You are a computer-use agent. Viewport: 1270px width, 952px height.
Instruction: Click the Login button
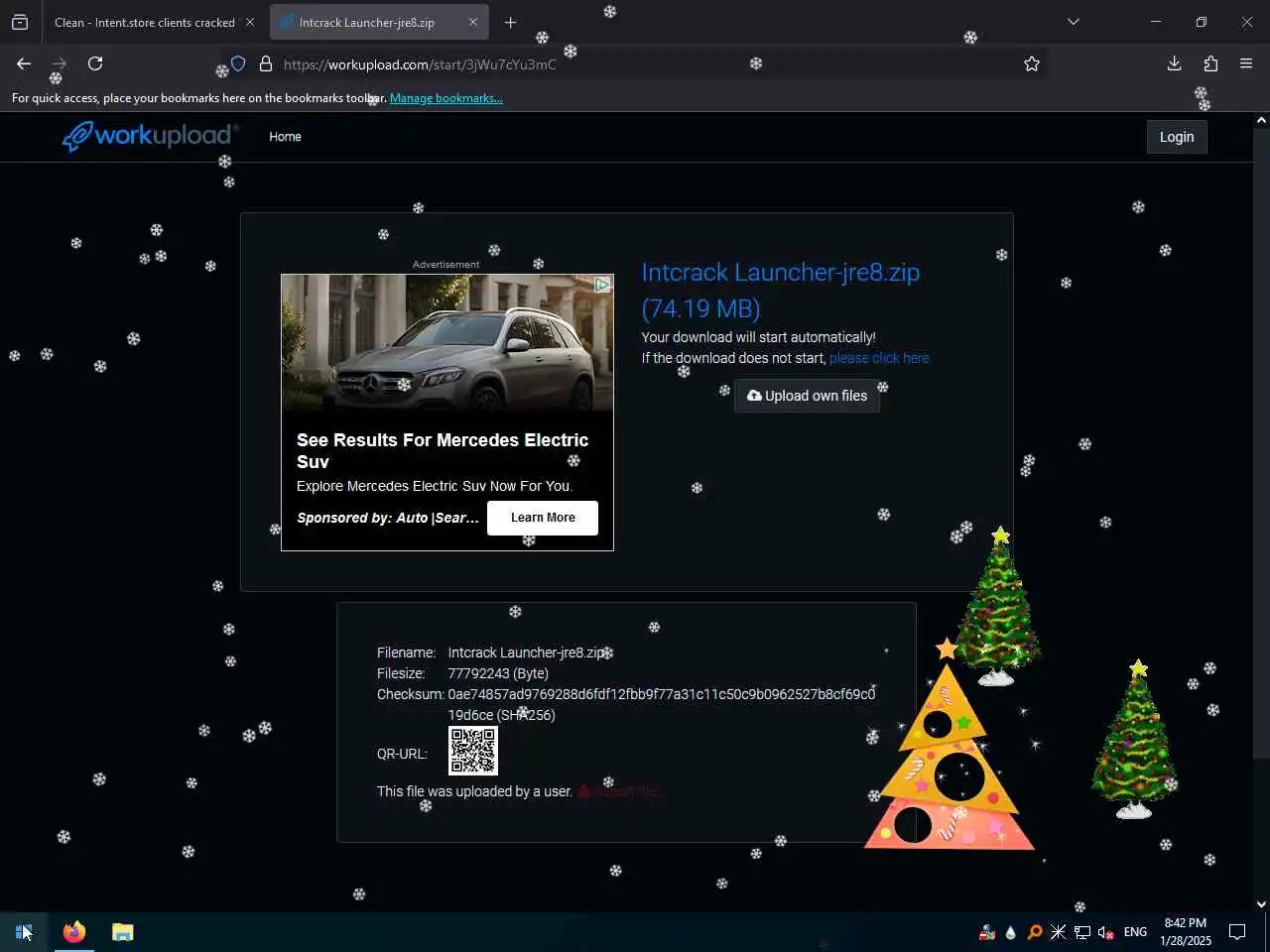(1177, 137)
